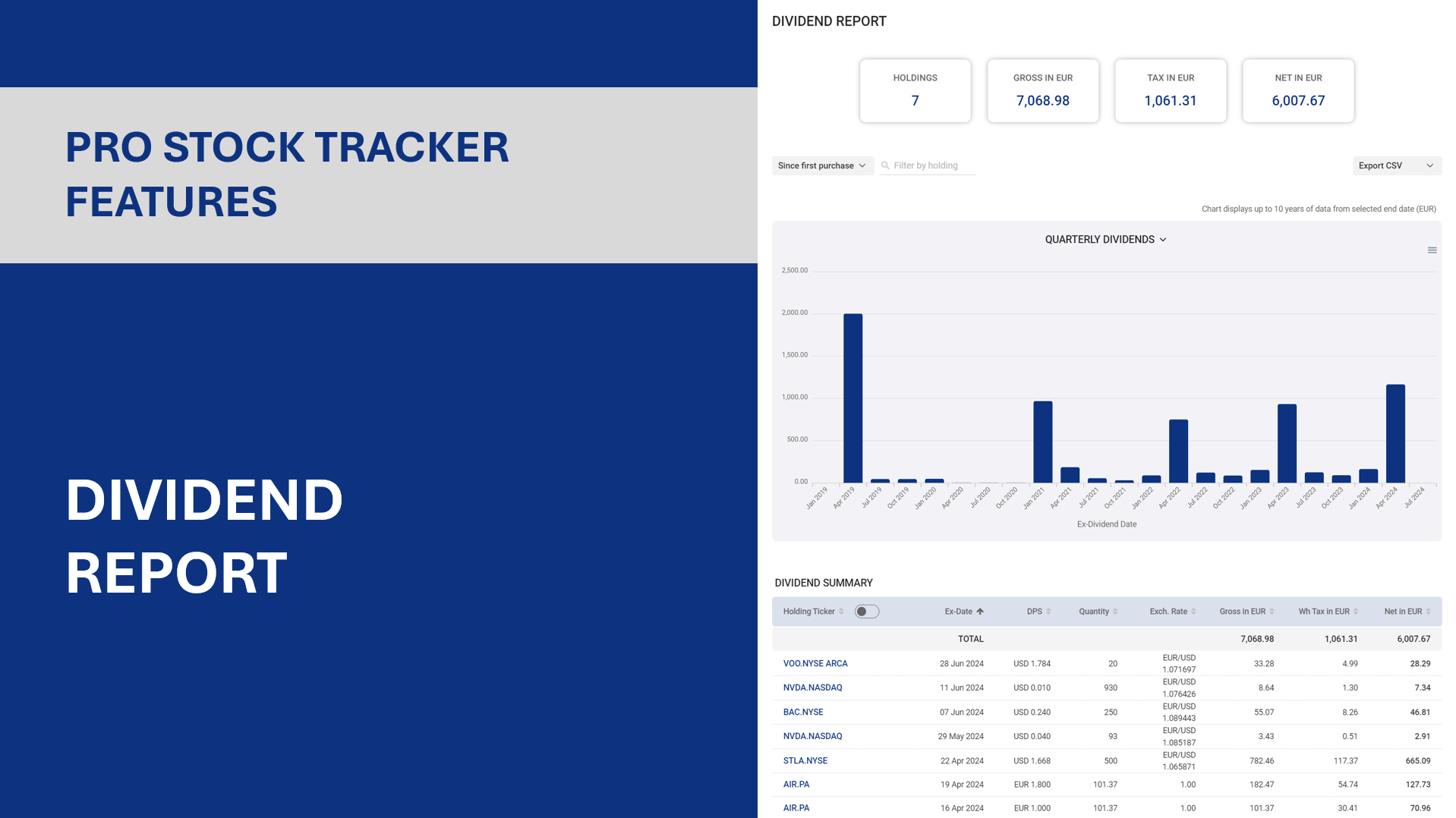The image size is (1456, 818).
Task: Click sort icon next to DPS column
Action: coord(1048,612)
